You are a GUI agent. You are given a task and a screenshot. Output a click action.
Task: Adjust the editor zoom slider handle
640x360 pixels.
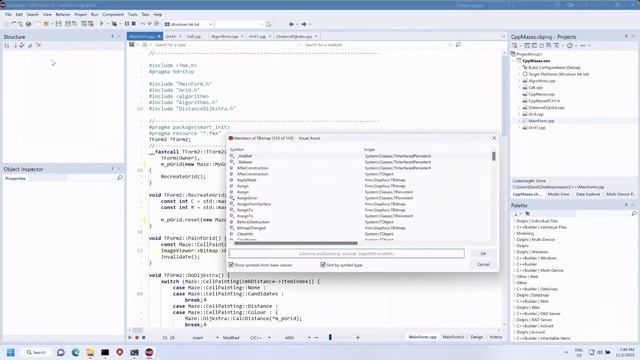click(x=330, y=337)
